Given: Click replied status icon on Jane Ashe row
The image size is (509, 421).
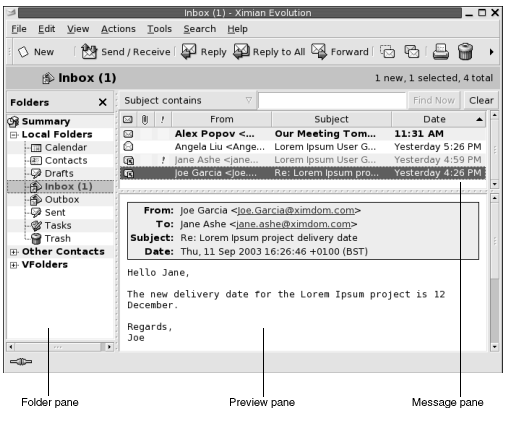Looking at the screenshot, I should click(x=129, y=160).
